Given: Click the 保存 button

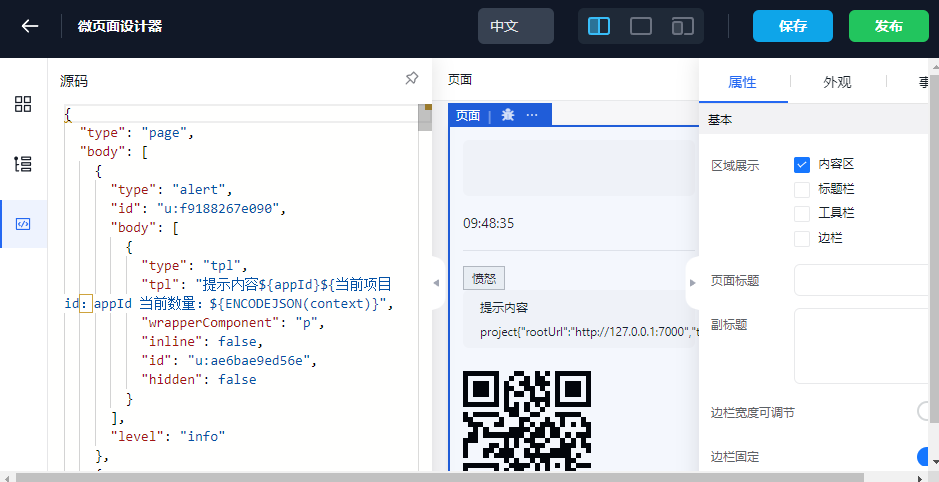Looking at the screenshot, I should click(793, 26).
